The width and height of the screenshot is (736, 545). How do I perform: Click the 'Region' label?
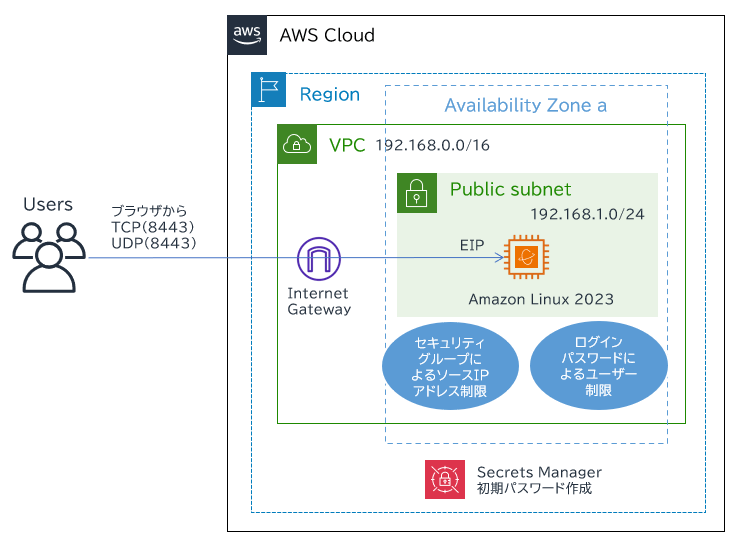pos(330,94)
